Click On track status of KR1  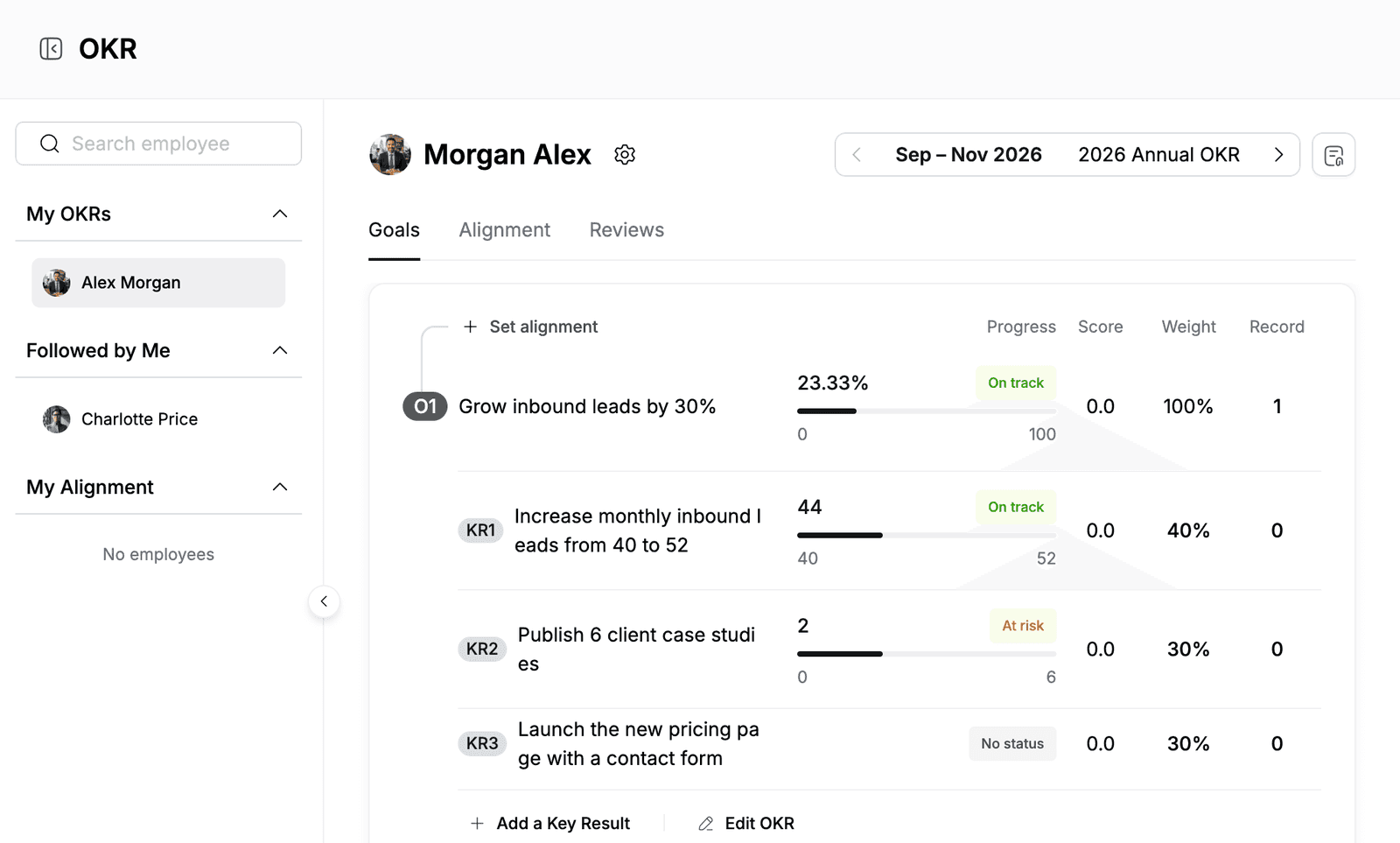click(x=1016, y=508)
